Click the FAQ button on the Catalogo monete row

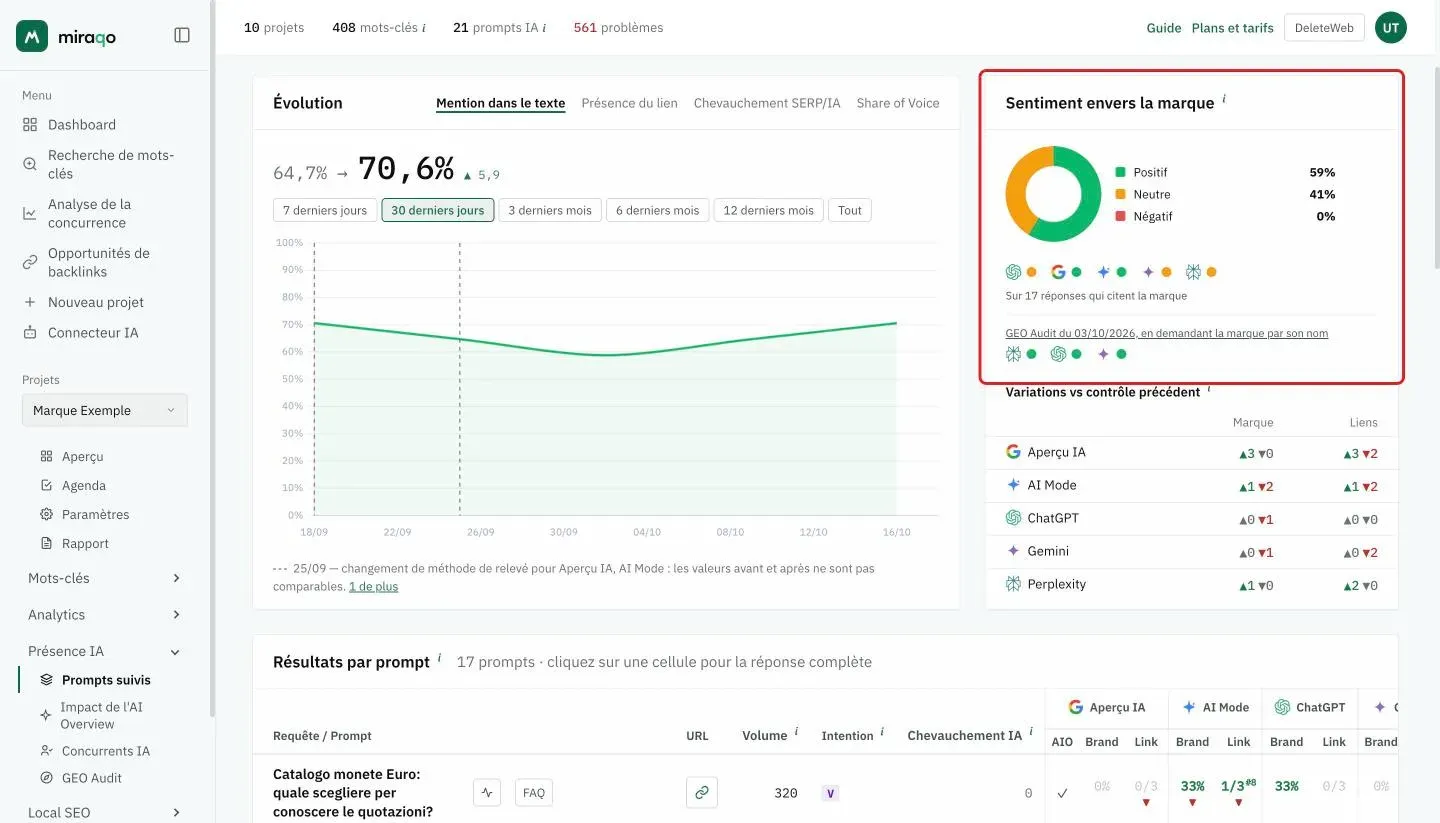[x=534, y=793]
